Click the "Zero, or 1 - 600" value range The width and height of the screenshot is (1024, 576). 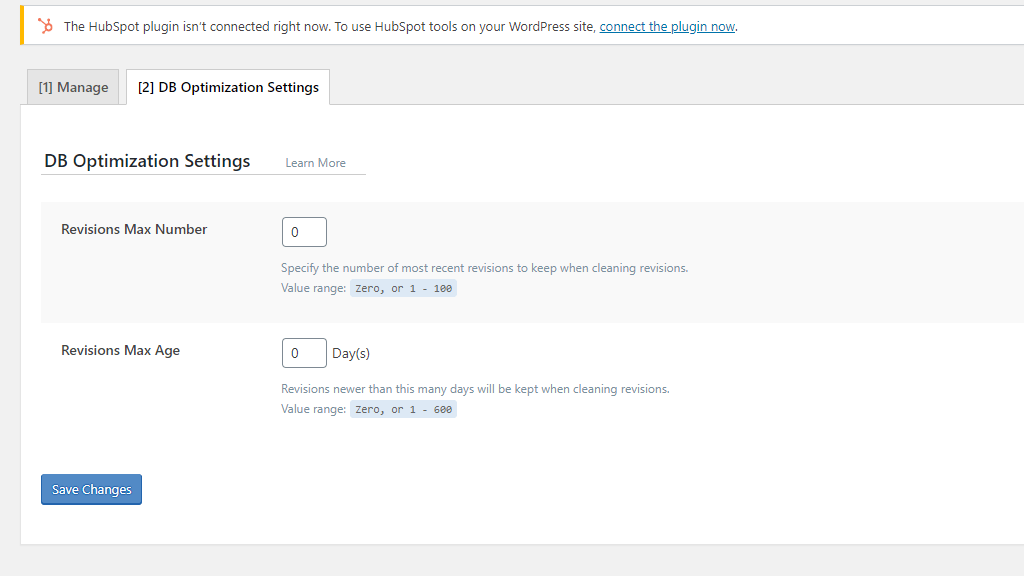(404, 409)
